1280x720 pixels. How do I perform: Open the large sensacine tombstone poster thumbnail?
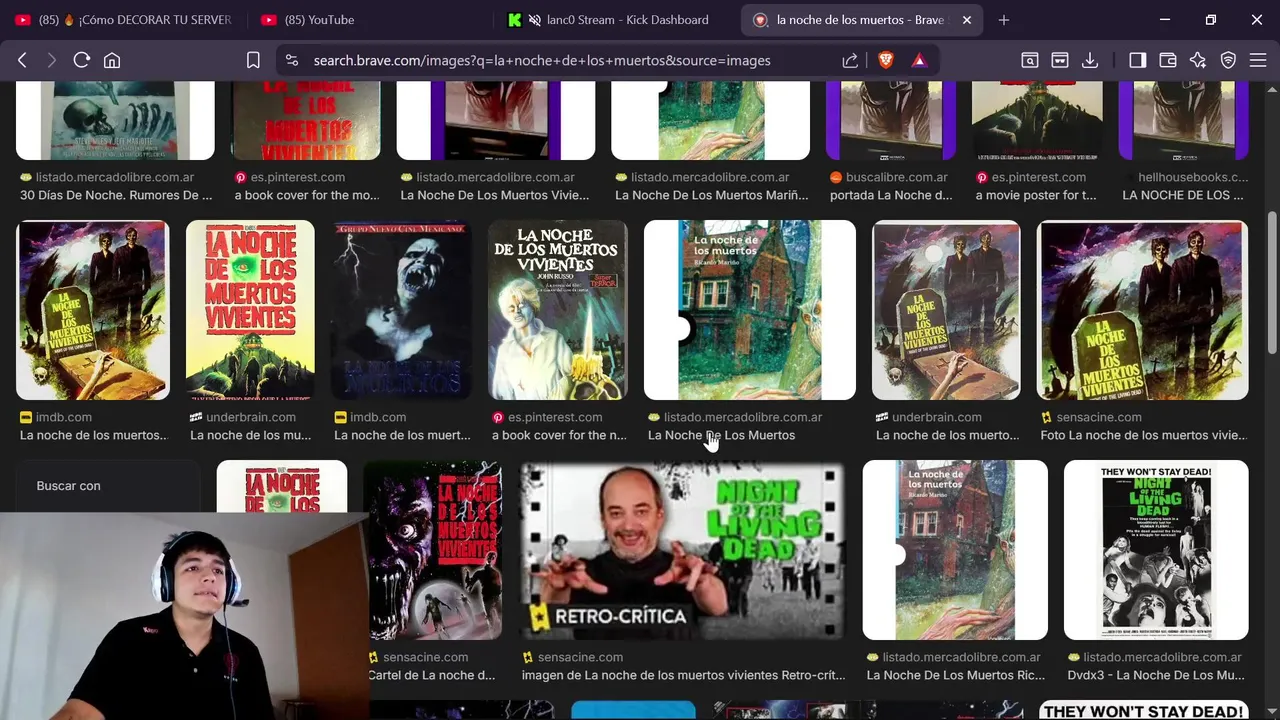coord(1142,310)
